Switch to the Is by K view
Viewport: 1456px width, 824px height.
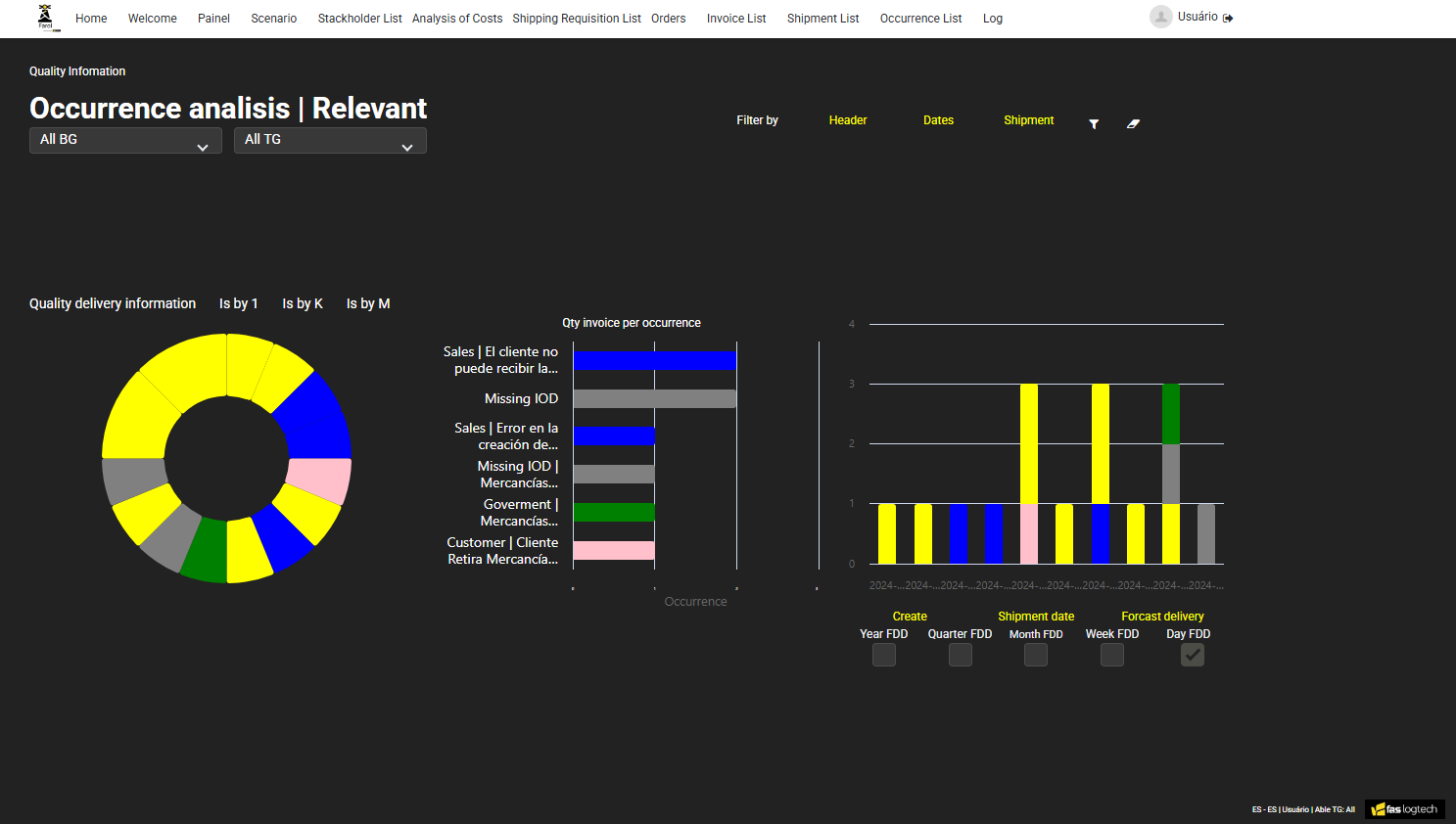click(302, 303)
